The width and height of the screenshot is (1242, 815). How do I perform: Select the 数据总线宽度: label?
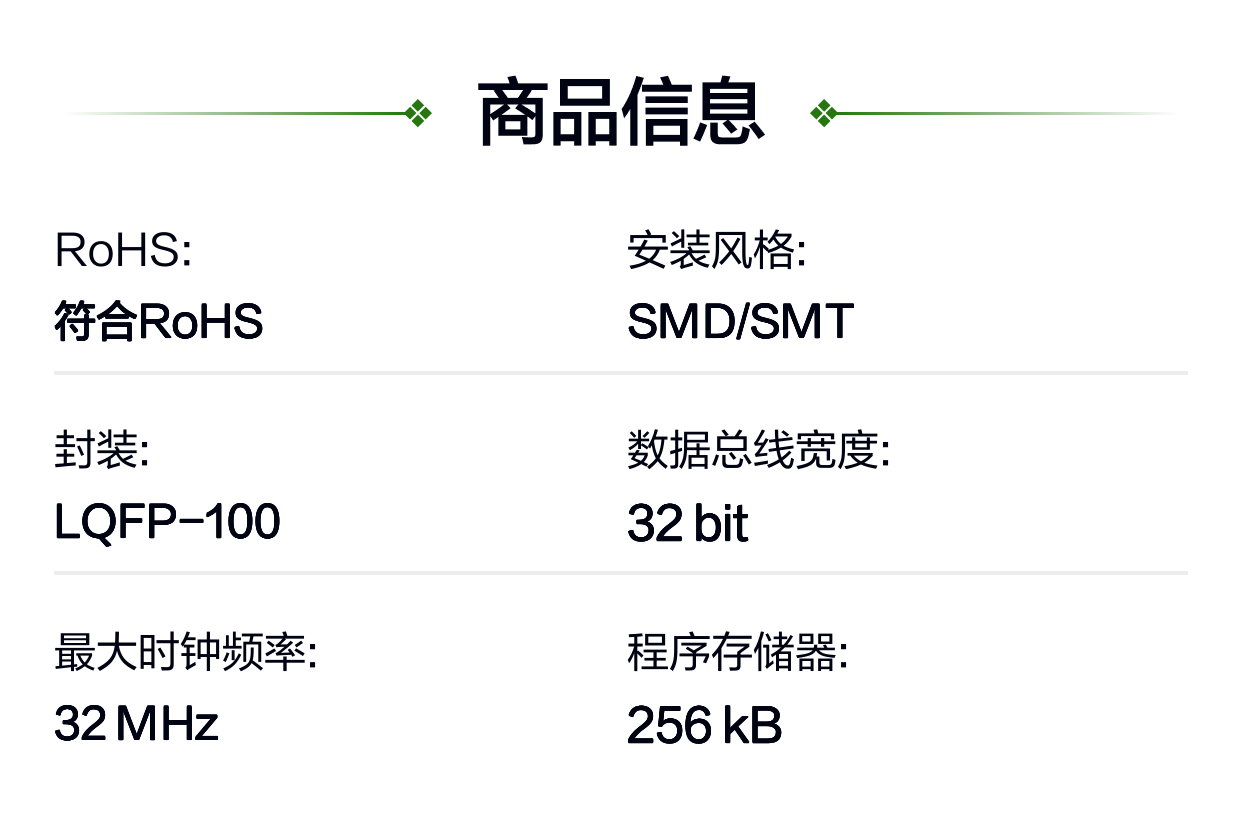[758, 451]
